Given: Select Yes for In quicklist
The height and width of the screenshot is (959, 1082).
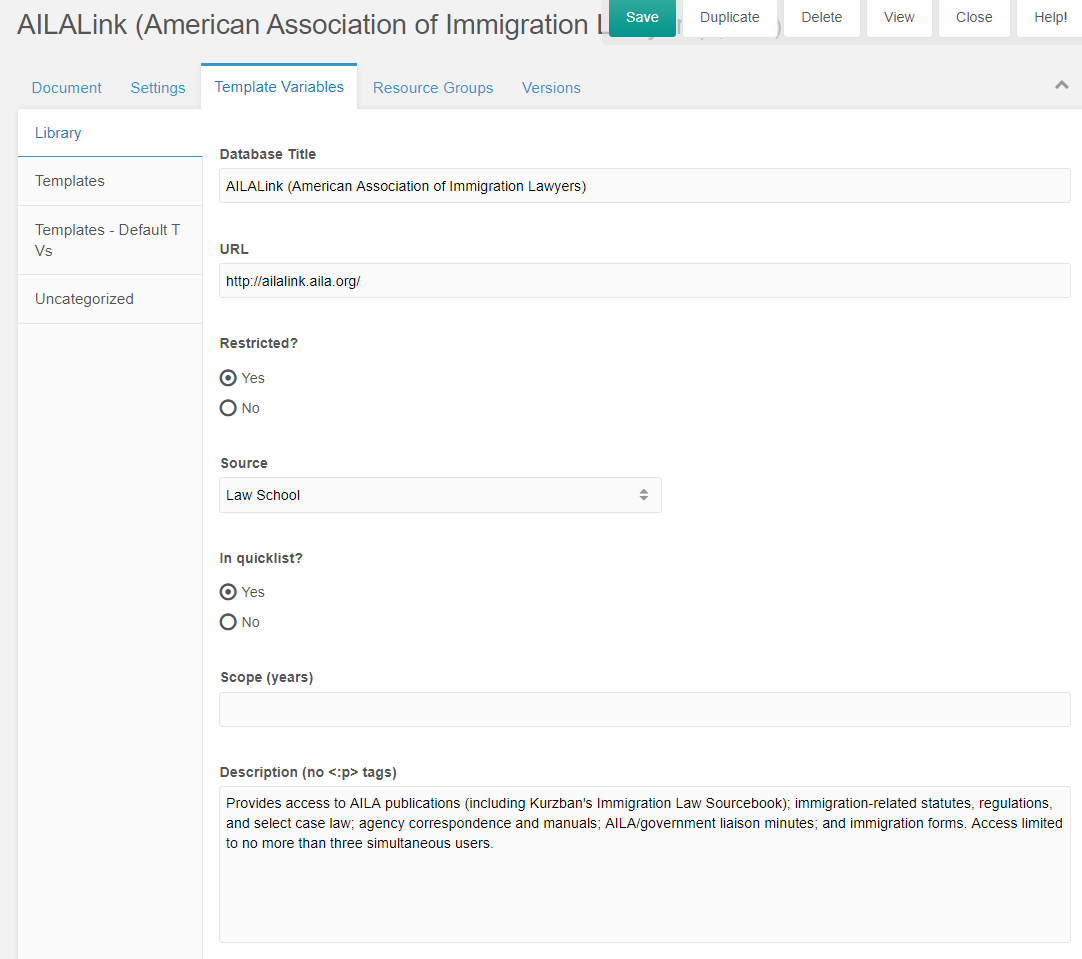Looking at the screenshot, I should [x=229, y=592].
